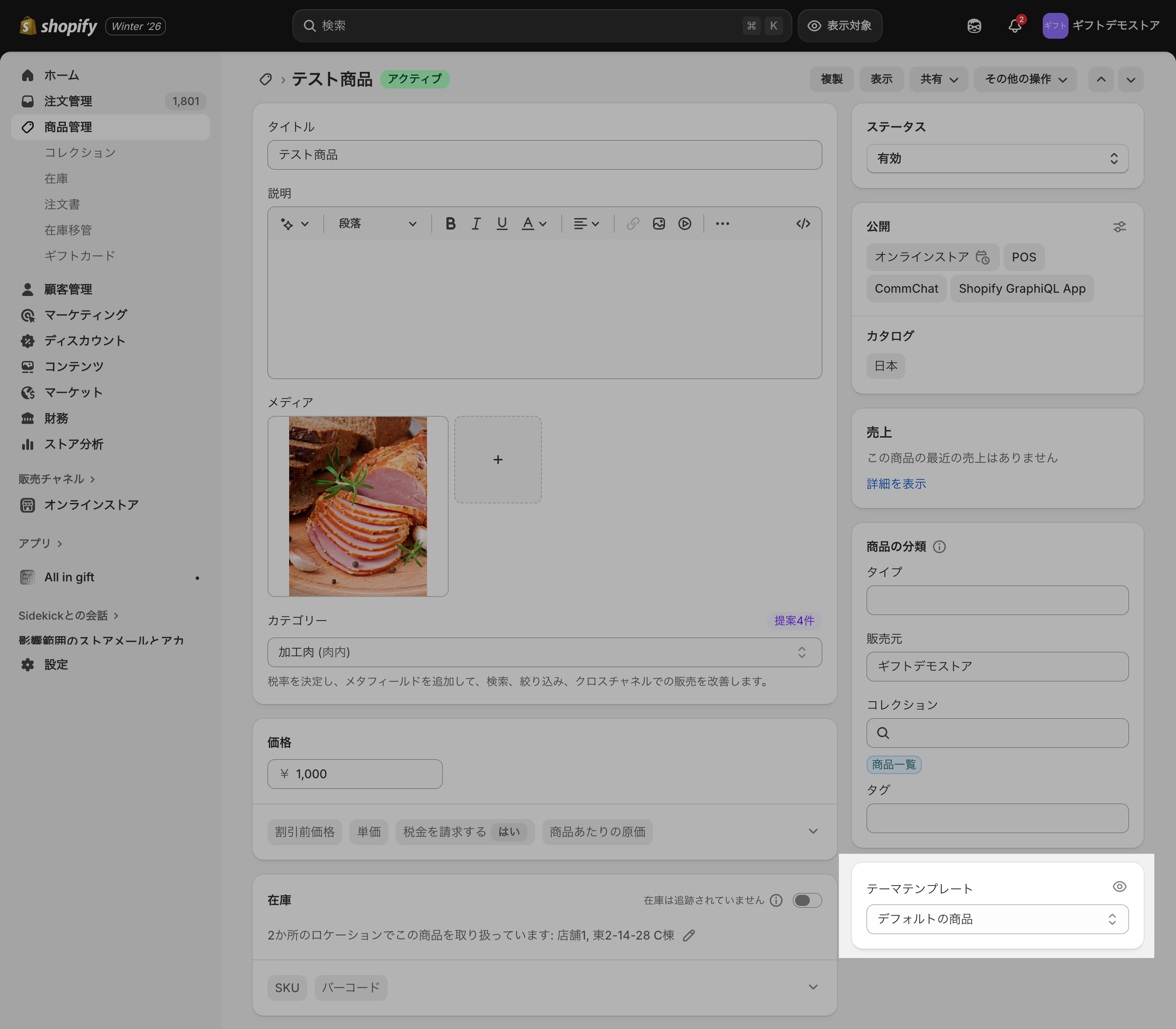Preview theme template eye icon

click(1119, 887)
